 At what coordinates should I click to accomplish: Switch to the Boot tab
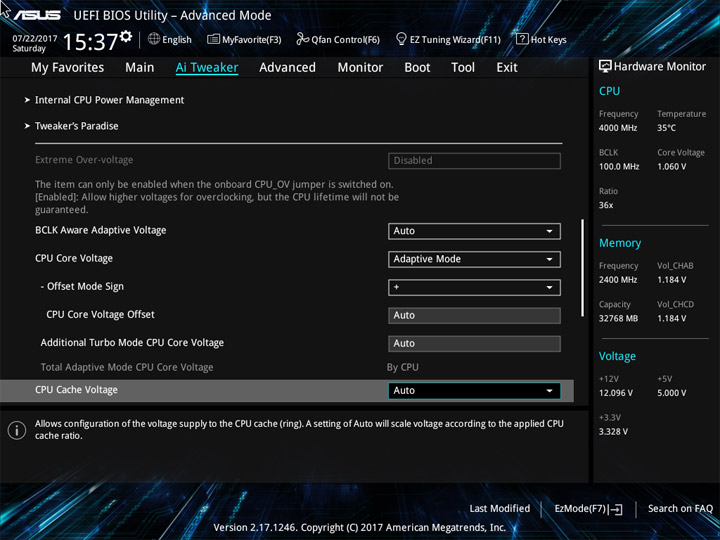tap(417, 68)
